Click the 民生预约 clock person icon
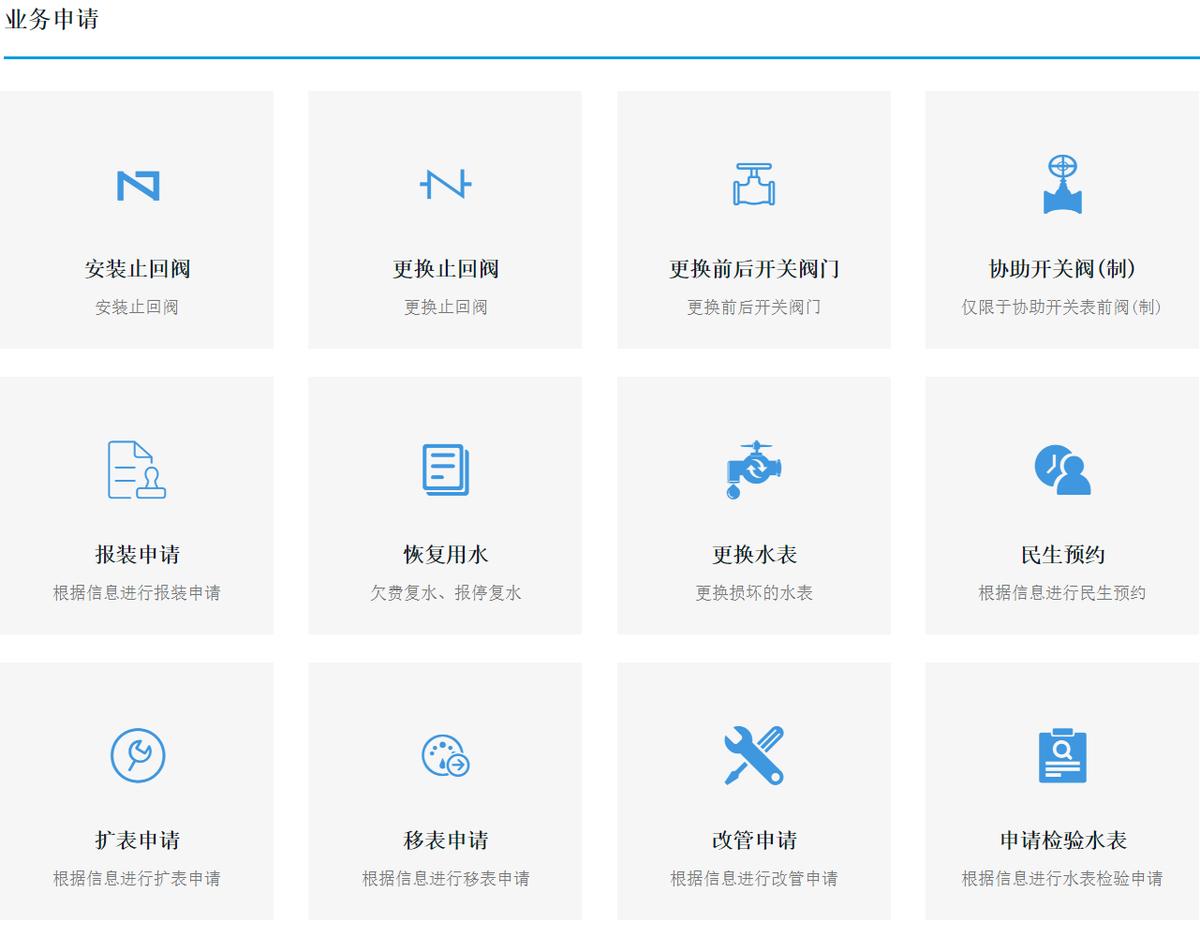Image resolution: width=1200 pixels, height=925 pixels. (1062, 469)
